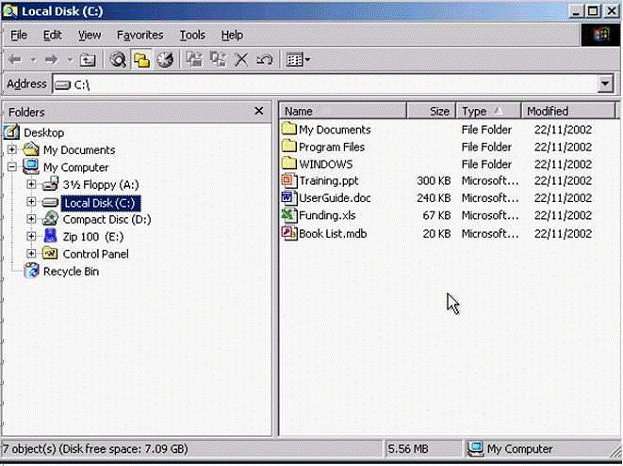
Task: Open Back button history dropdown arrow
Action: (33, 60)
